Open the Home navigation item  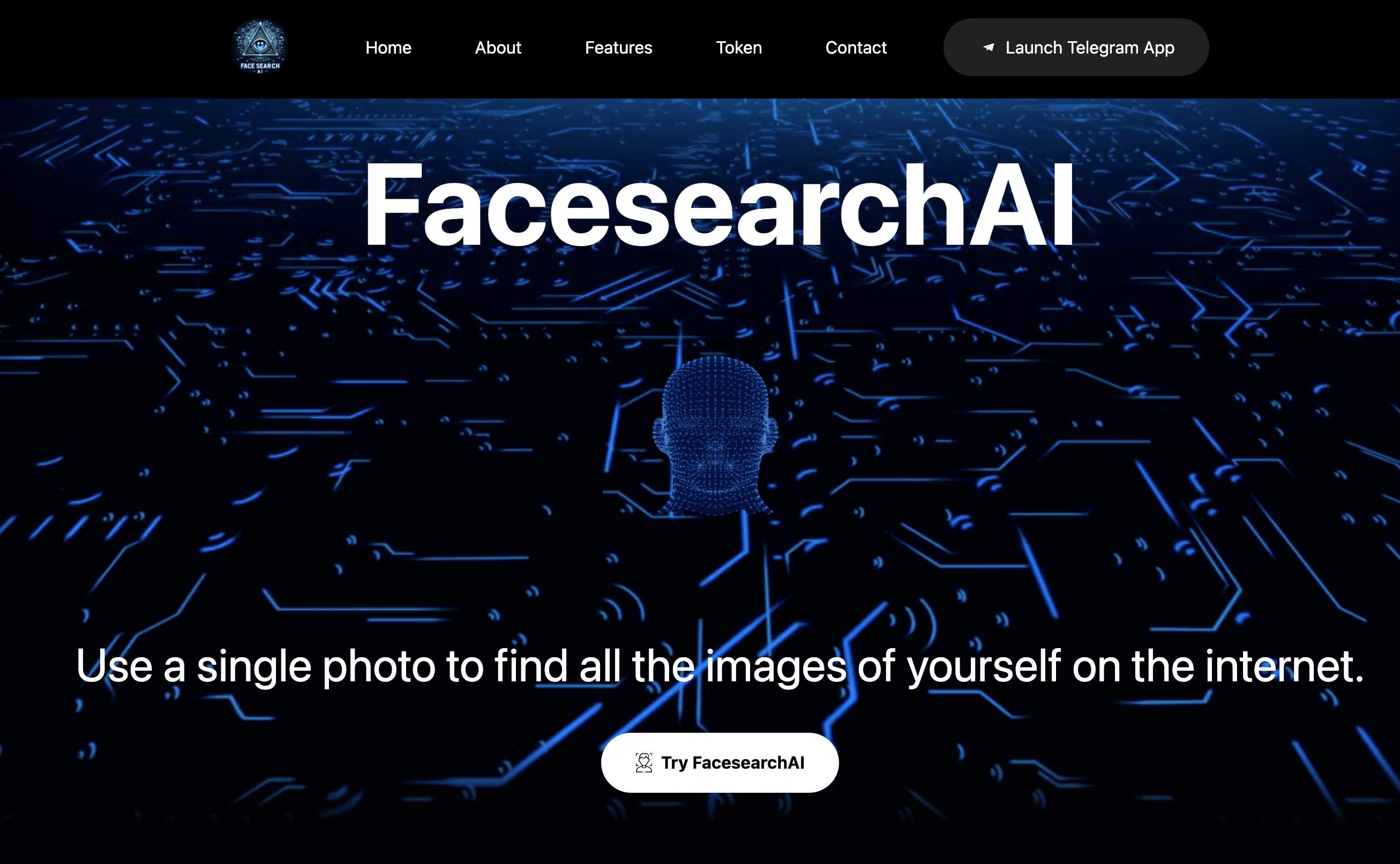pyautogui.click(x=388, y=47)
